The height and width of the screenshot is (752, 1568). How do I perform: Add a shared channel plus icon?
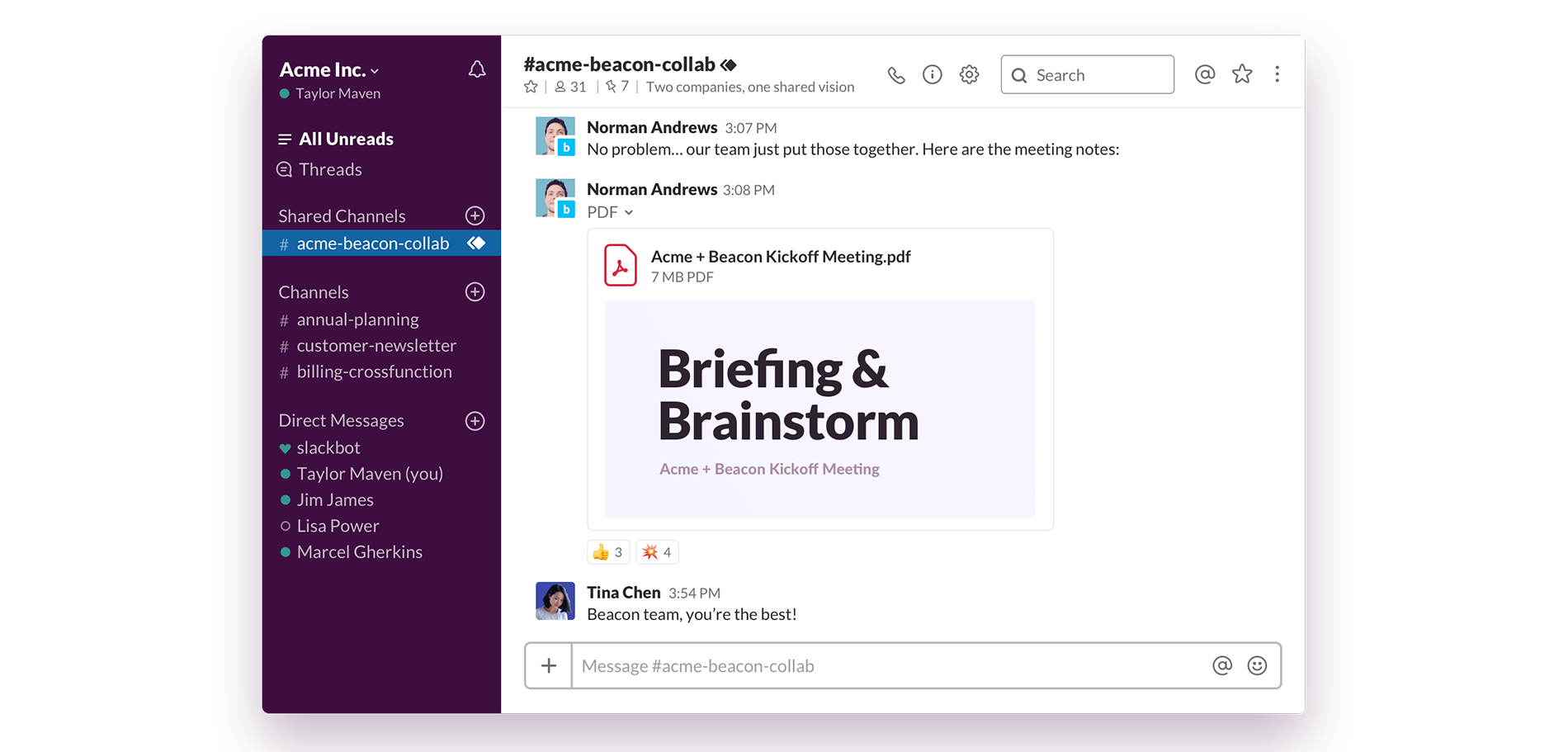pyautogui.click(x=475, y=215)
